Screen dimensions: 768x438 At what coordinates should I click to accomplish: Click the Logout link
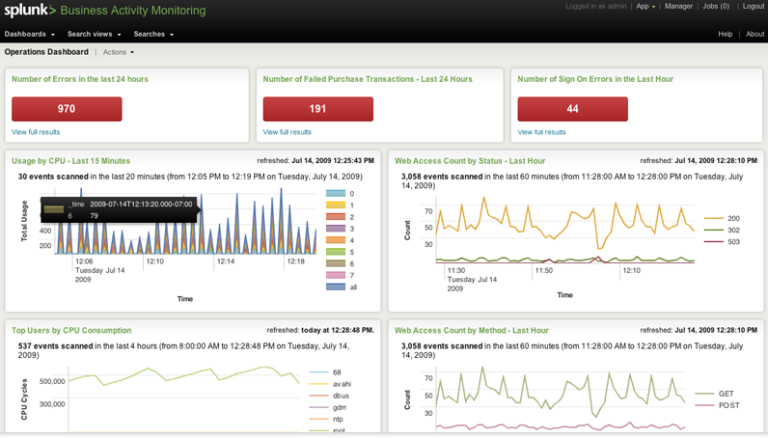(753, 6)
